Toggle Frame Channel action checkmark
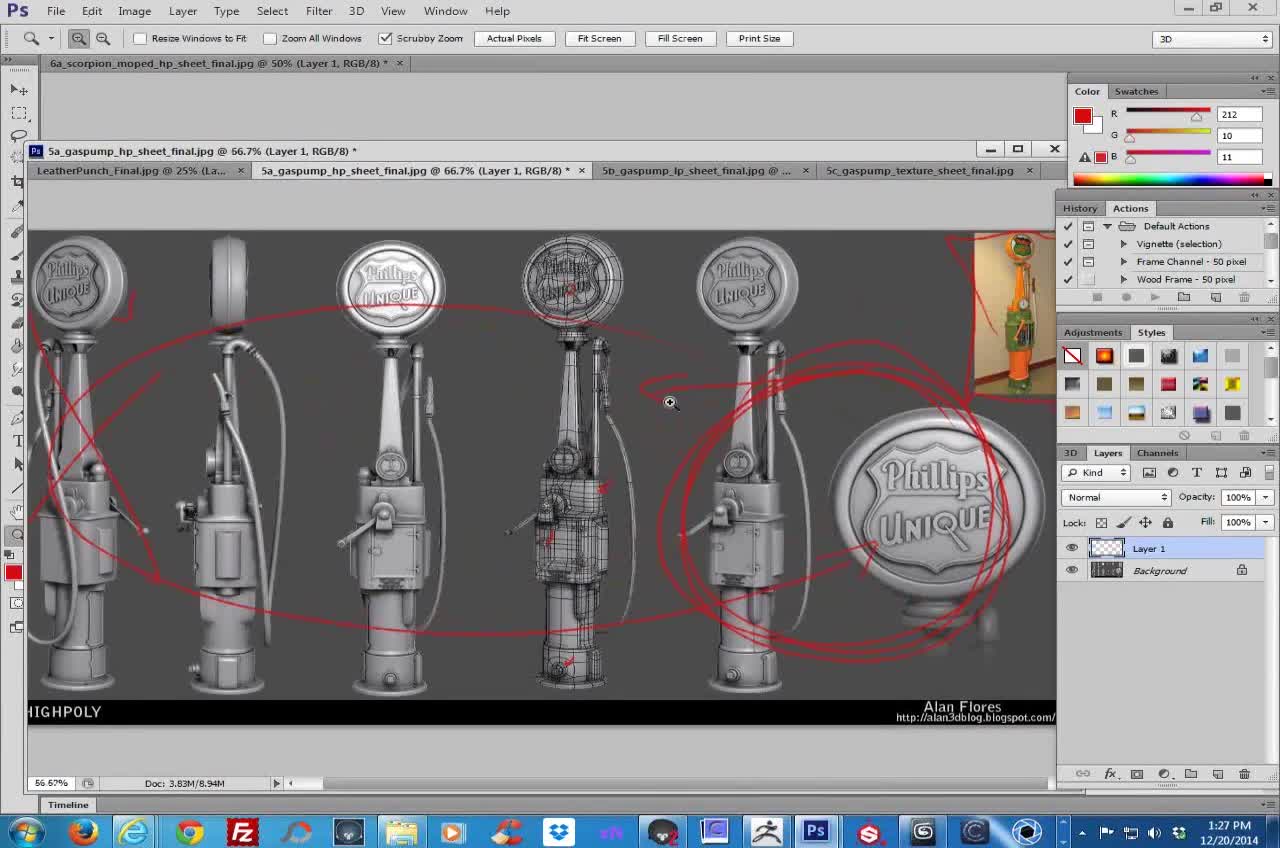Viewport: 1280px width, 848px height. (1068, 262)
